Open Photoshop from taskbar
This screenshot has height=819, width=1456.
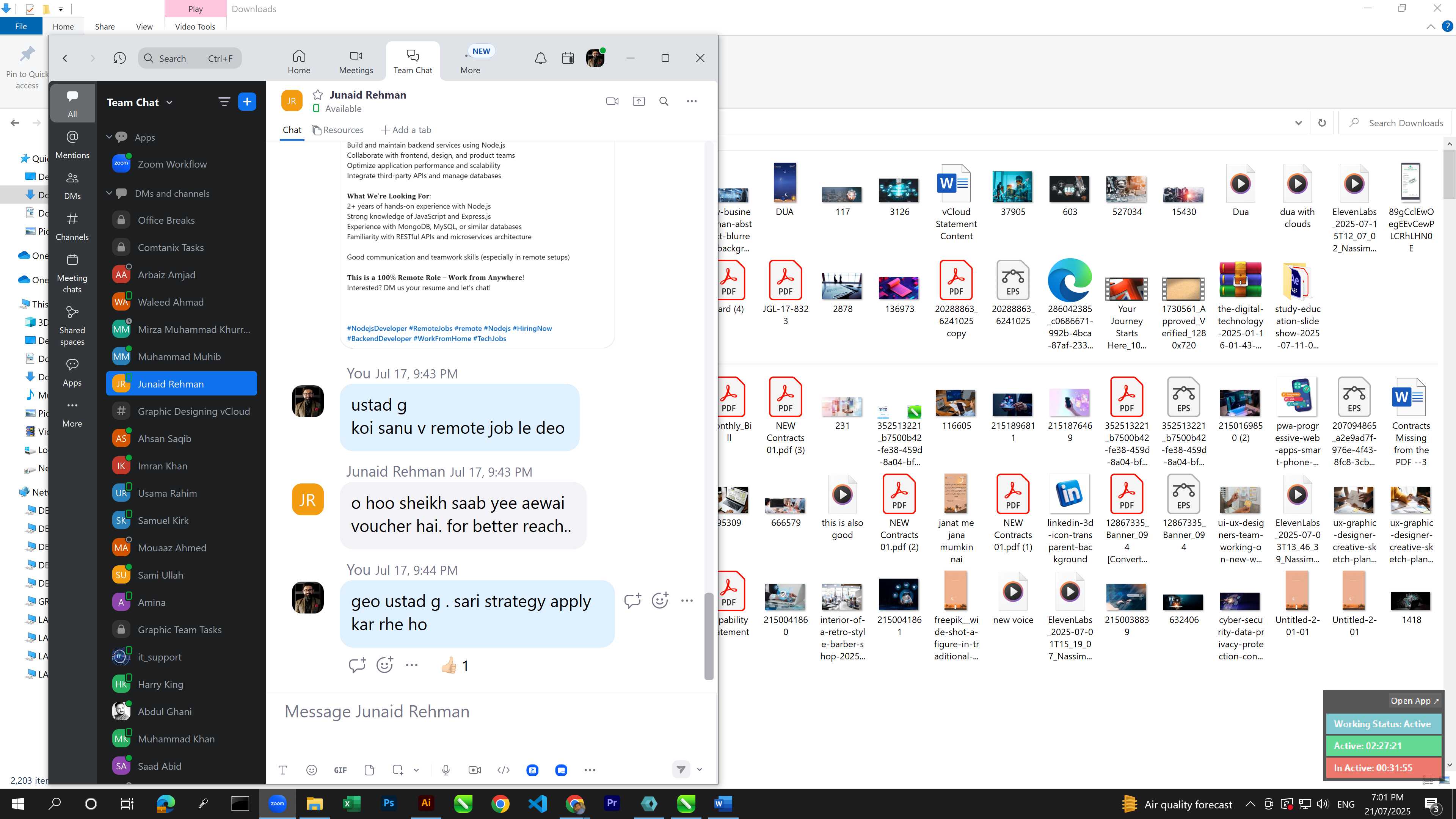coord(388,803)
